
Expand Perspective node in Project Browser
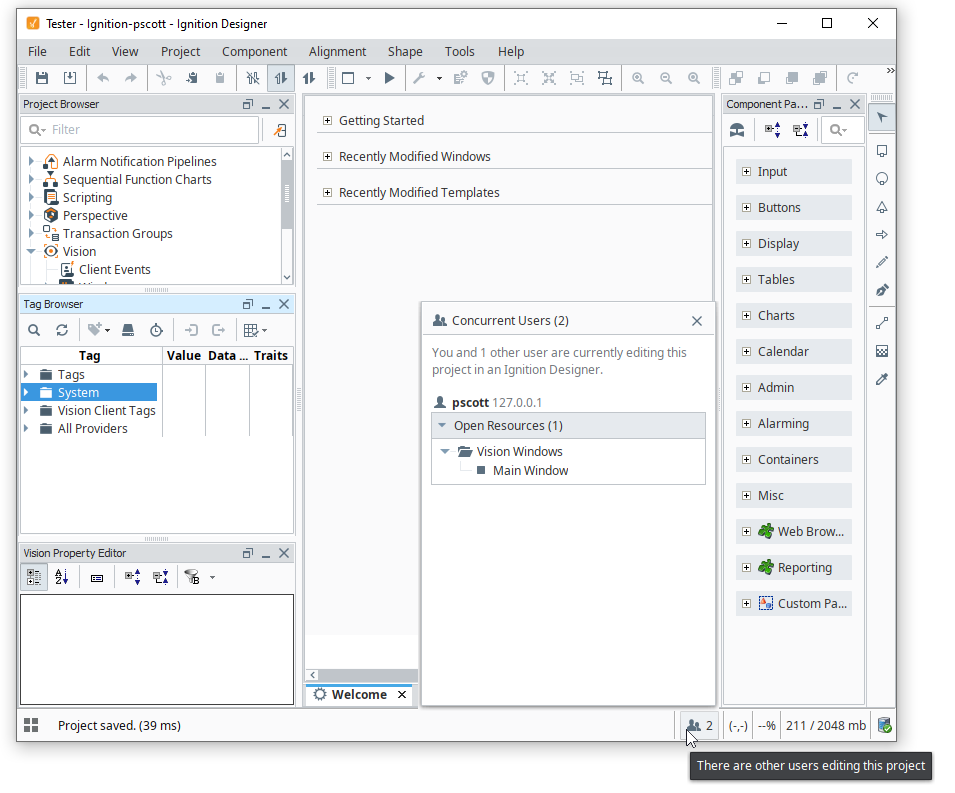(31, 216)
